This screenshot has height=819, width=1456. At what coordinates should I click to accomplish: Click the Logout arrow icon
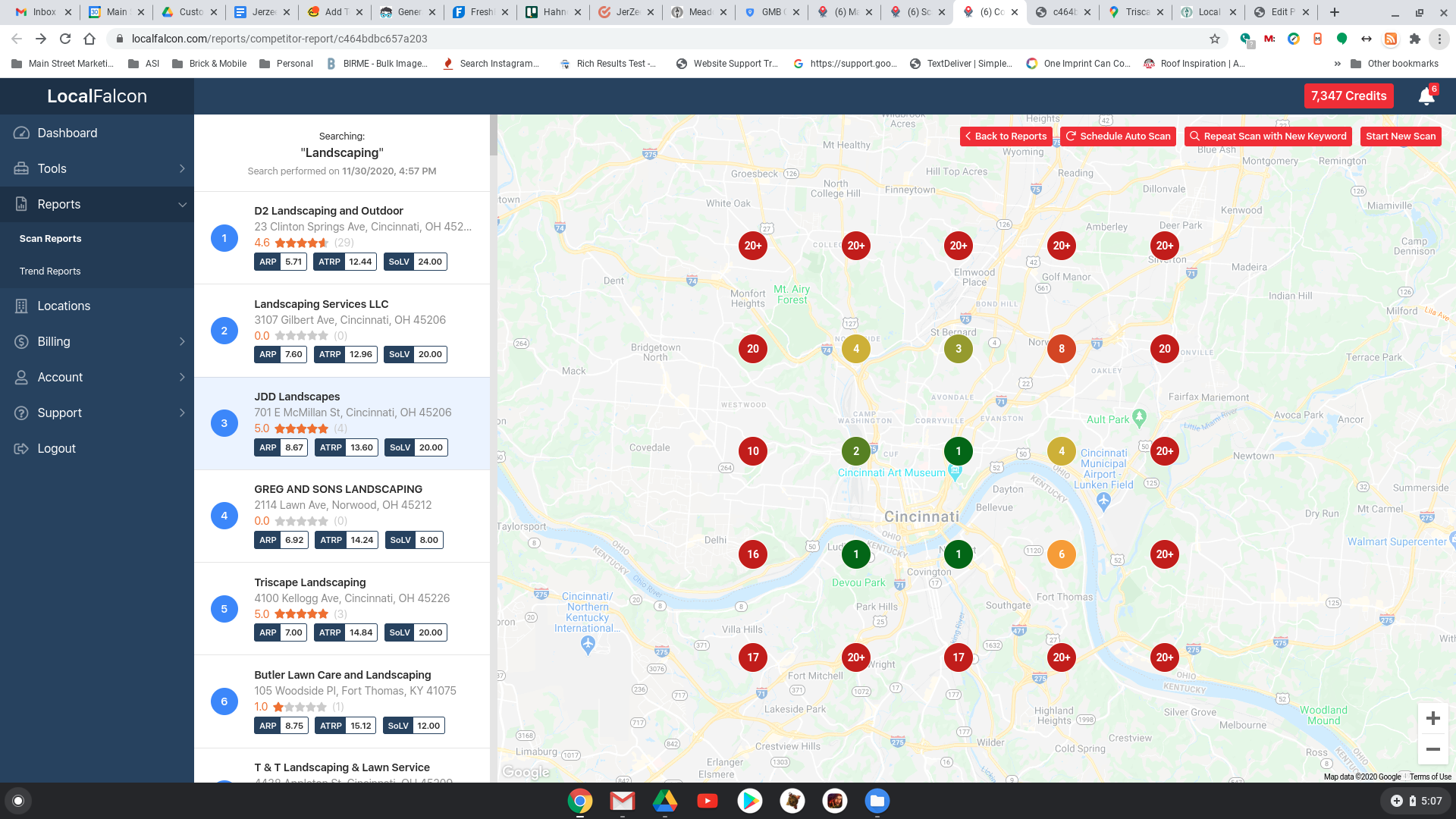[21, 448]
